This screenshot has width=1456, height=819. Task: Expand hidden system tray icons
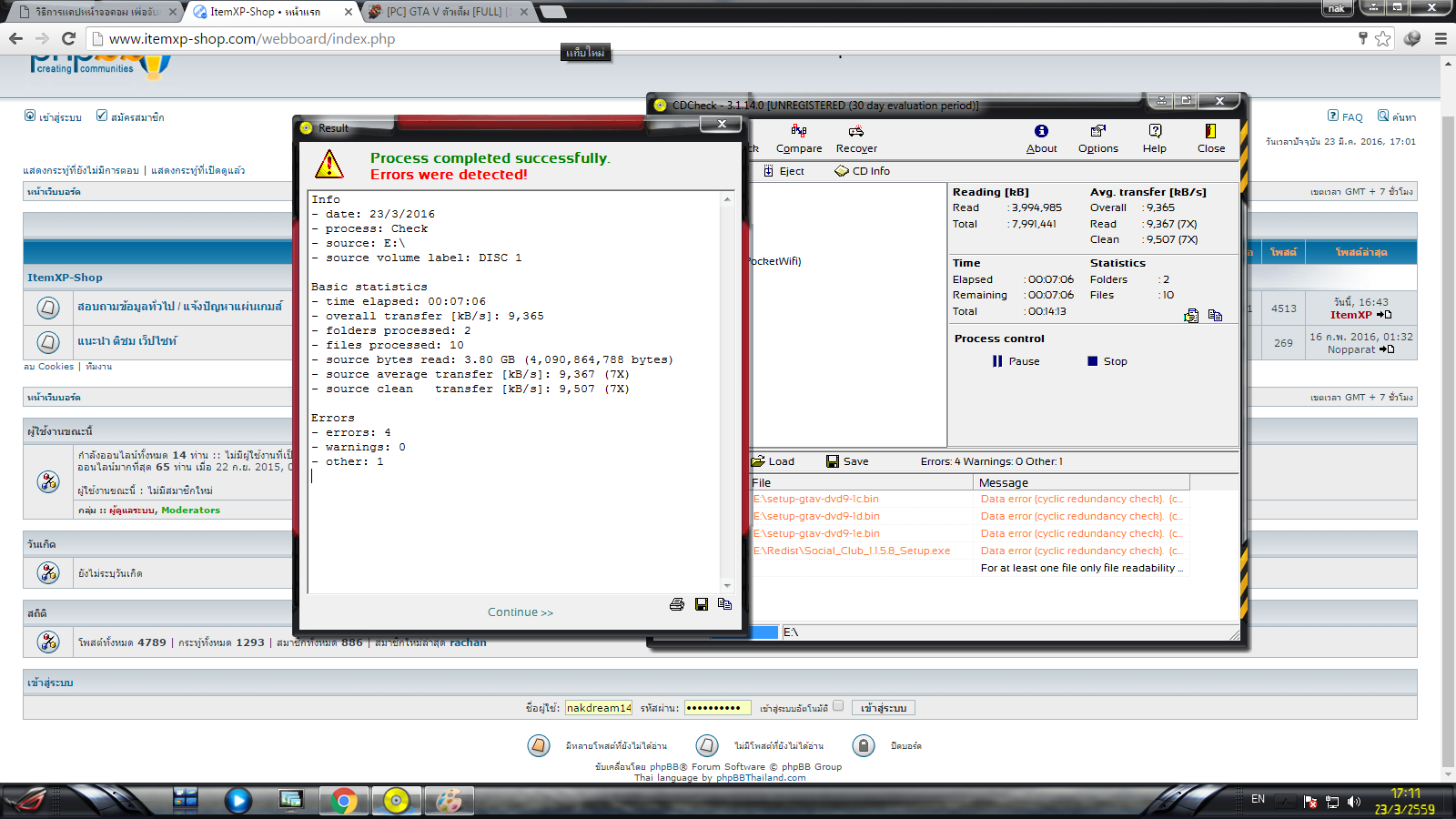point(1285,801)
